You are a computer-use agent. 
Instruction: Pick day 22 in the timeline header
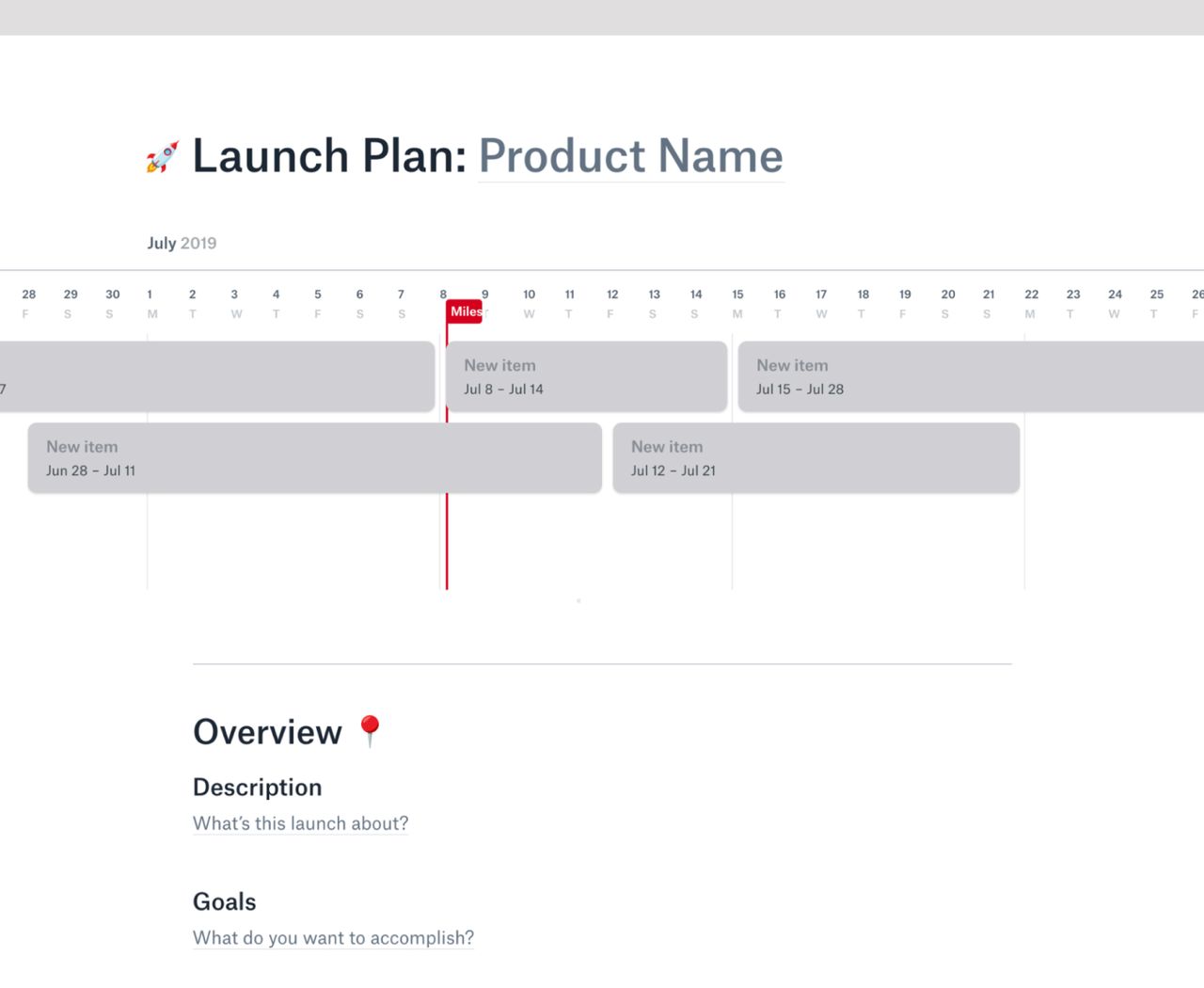[1031, 303]
